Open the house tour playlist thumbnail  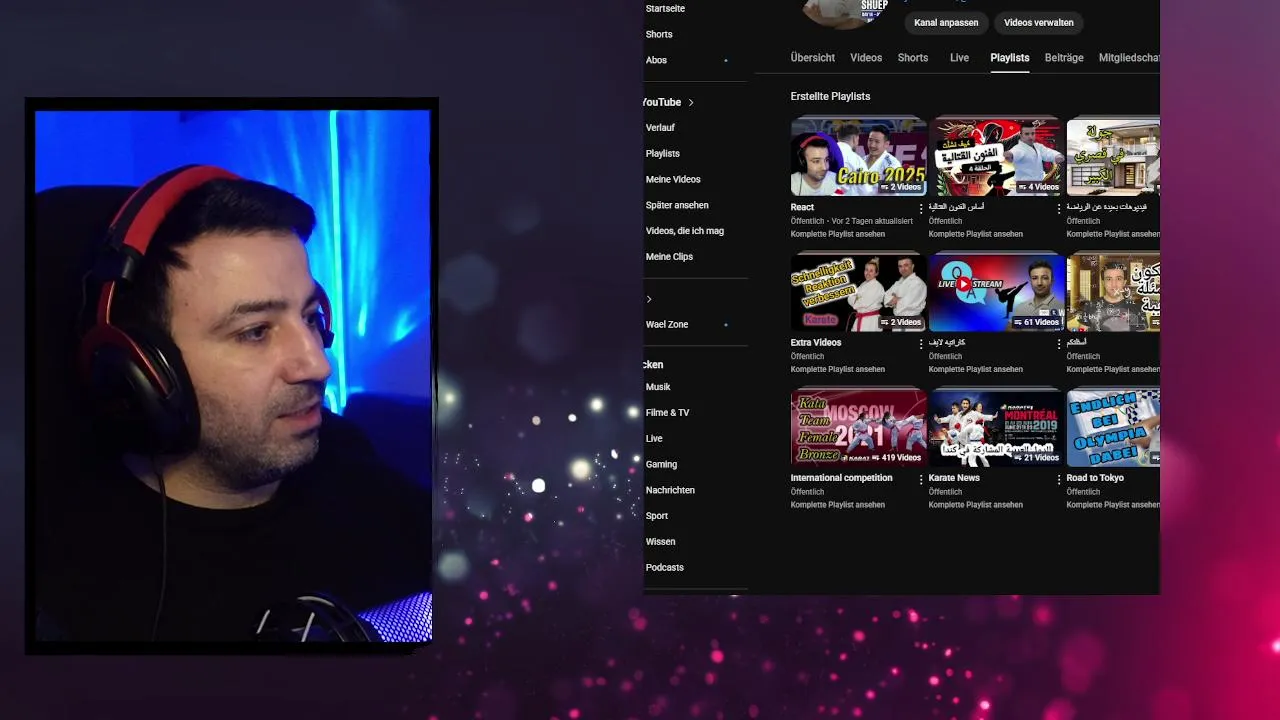(x=1113, y=157)
